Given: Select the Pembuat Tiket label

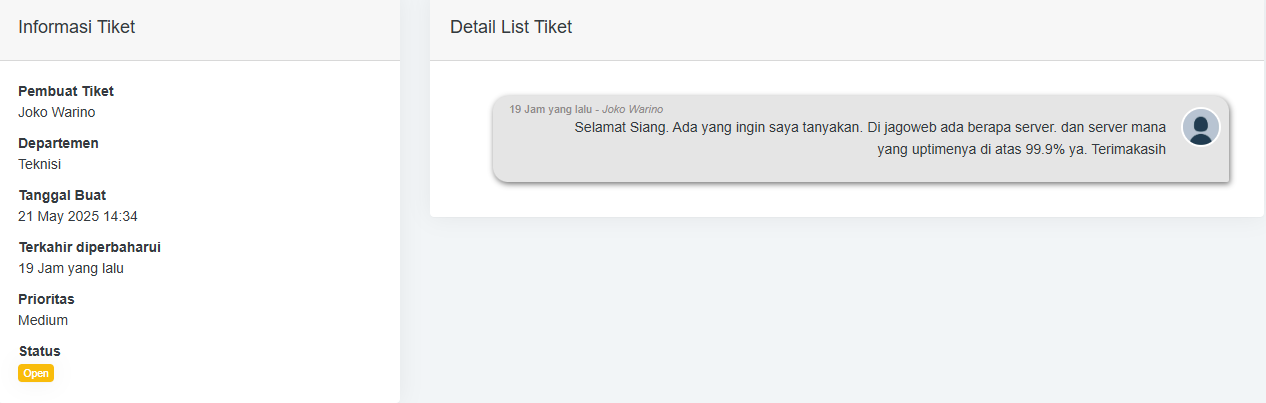Looking at the screenshot, I should coord(66,91).
